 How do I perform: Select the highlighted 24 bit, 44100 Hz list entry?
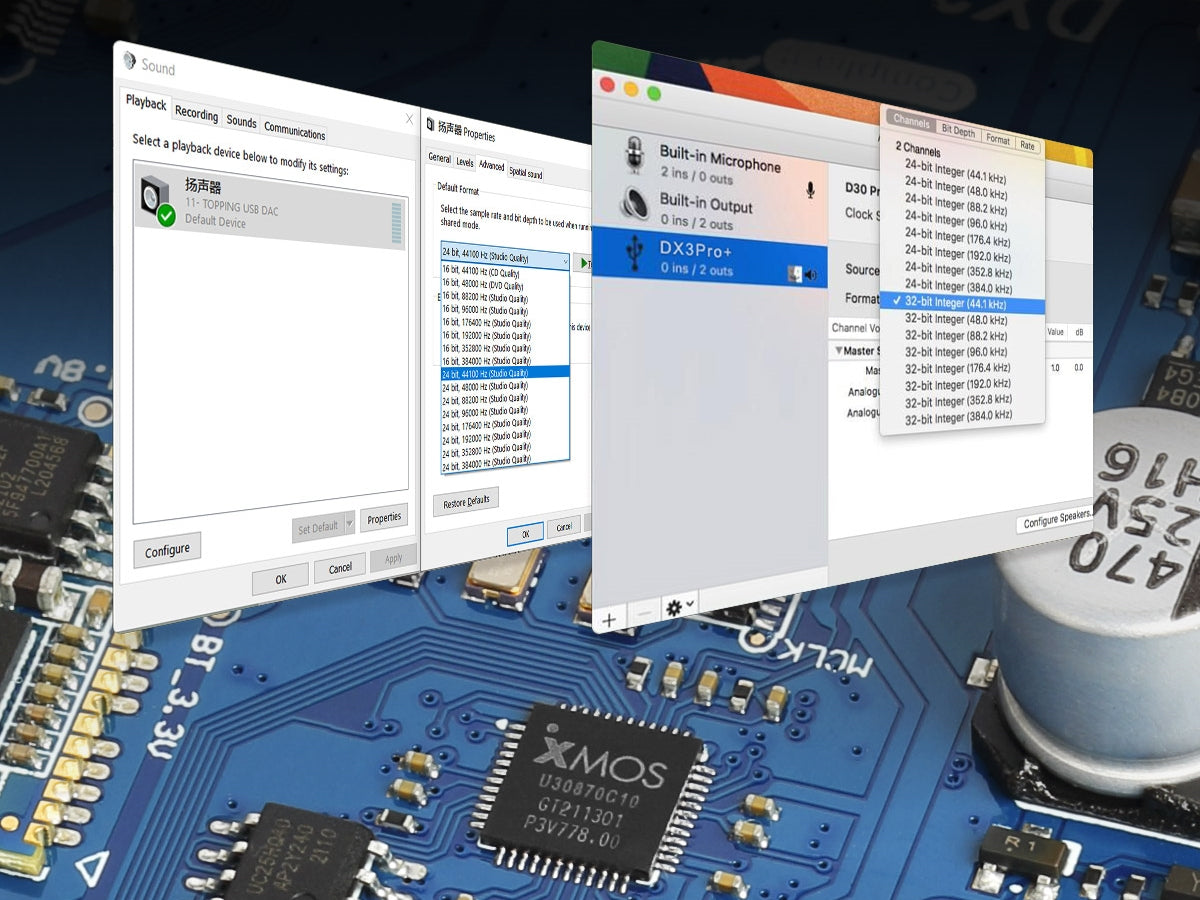[505, 372]
